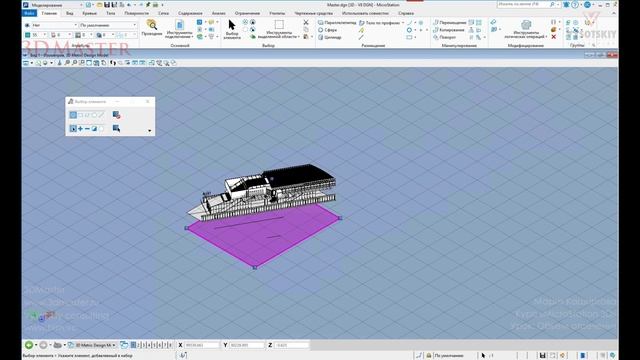This screenshot has height=360, width=640.
Task: Open the Утилиты ribbon tab
Action: point(277,13)
